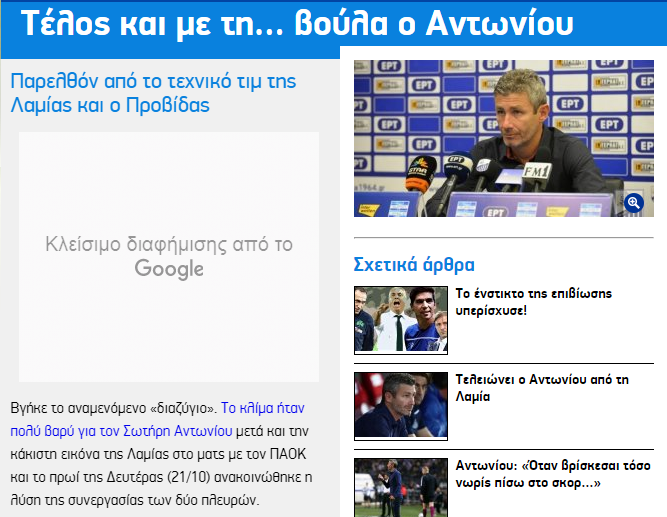Viewport: 667px width, 517px height.
Task: Click the Google logo in the ad box
Action: 169,269
